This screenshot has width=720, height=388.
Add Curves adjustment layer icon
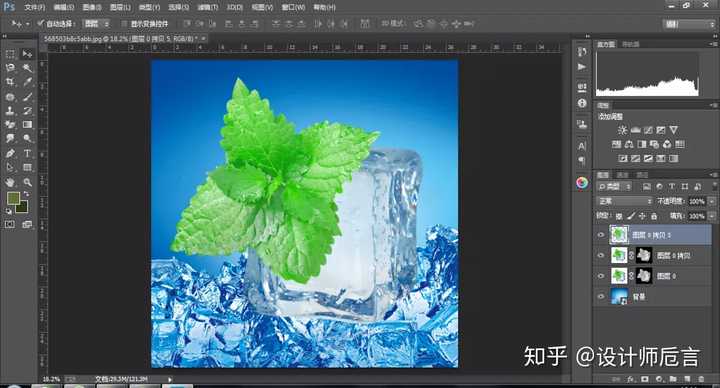click(648, 130)
